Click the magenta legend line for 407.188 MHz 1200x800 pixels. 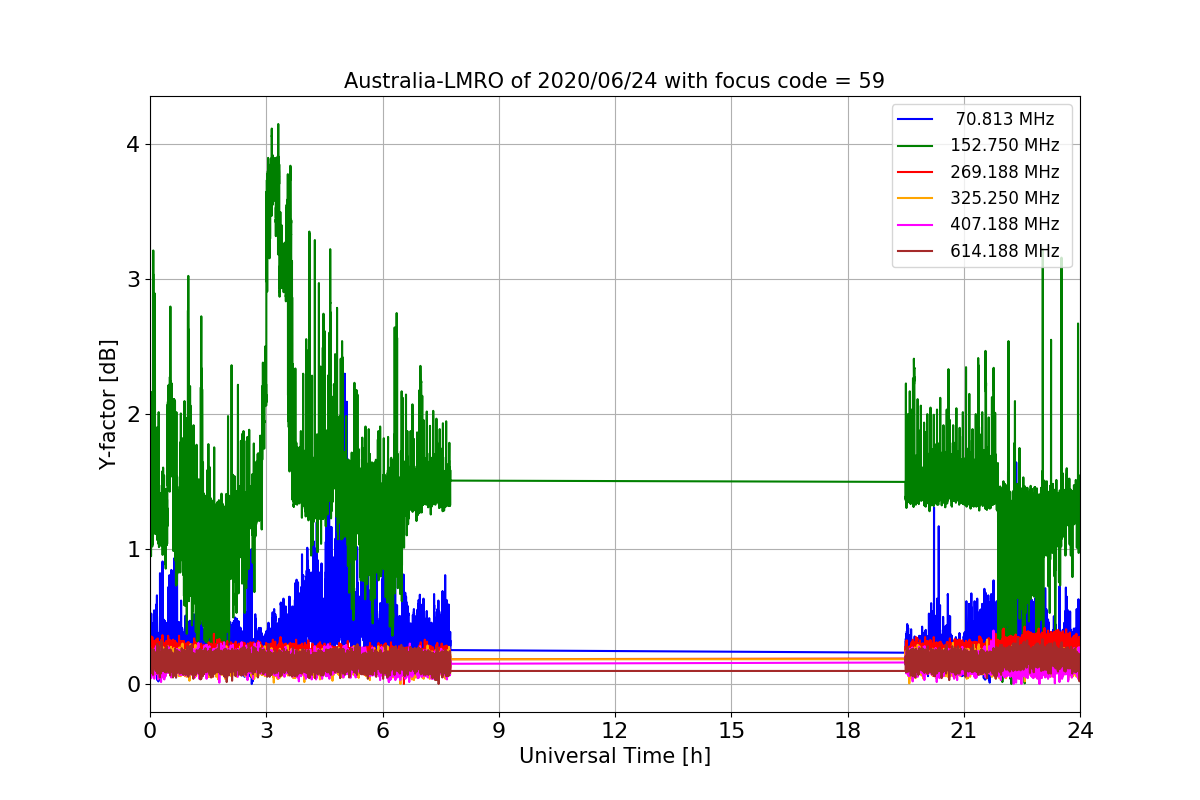pos(916,224)
